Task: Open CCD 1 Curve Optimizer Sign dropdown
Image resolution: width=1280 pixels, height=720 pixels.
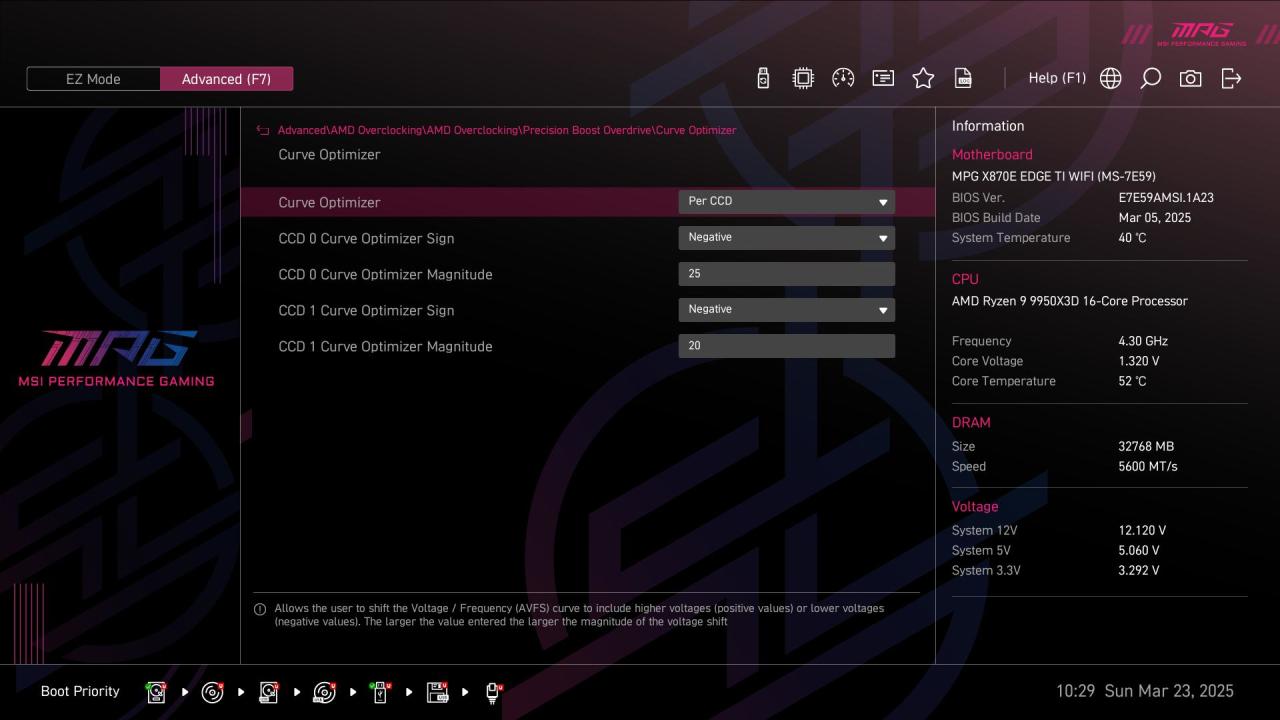Action: [786, 310]
